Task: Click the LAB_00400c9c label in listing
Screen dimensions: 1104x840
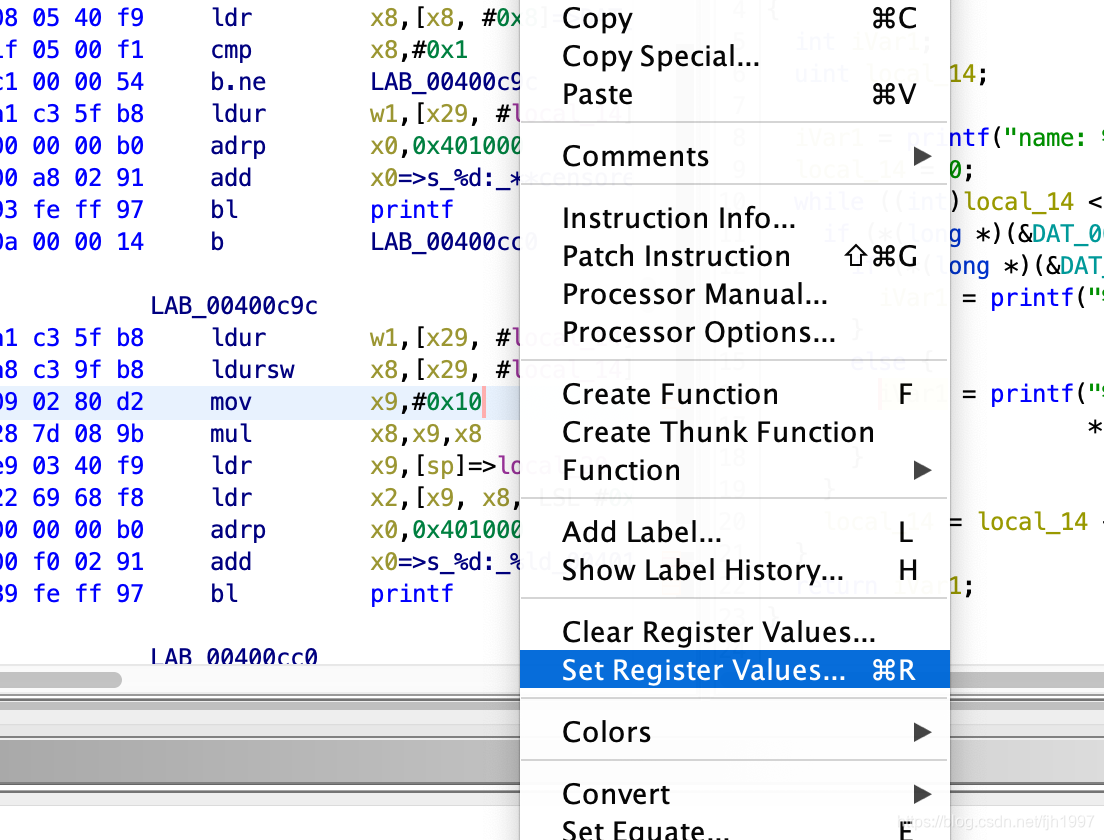Action: pos(234,306)
